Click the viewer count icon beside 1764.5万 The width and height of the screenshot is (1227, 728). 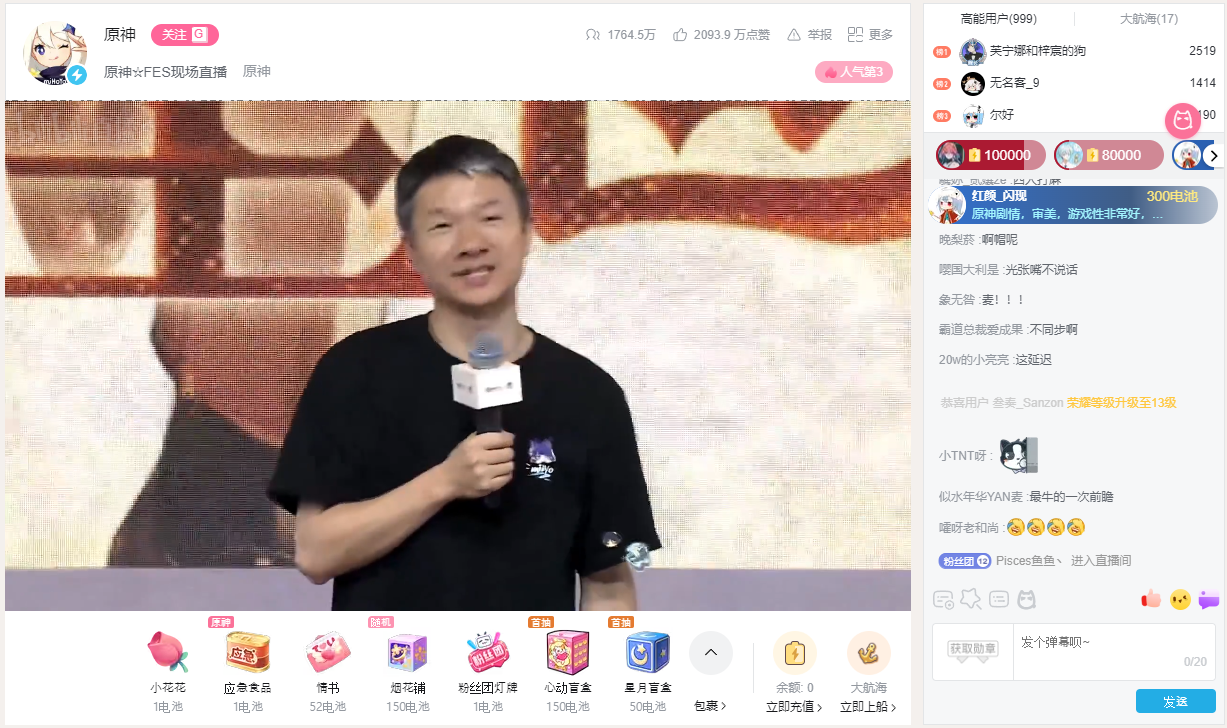coord(593,35)
